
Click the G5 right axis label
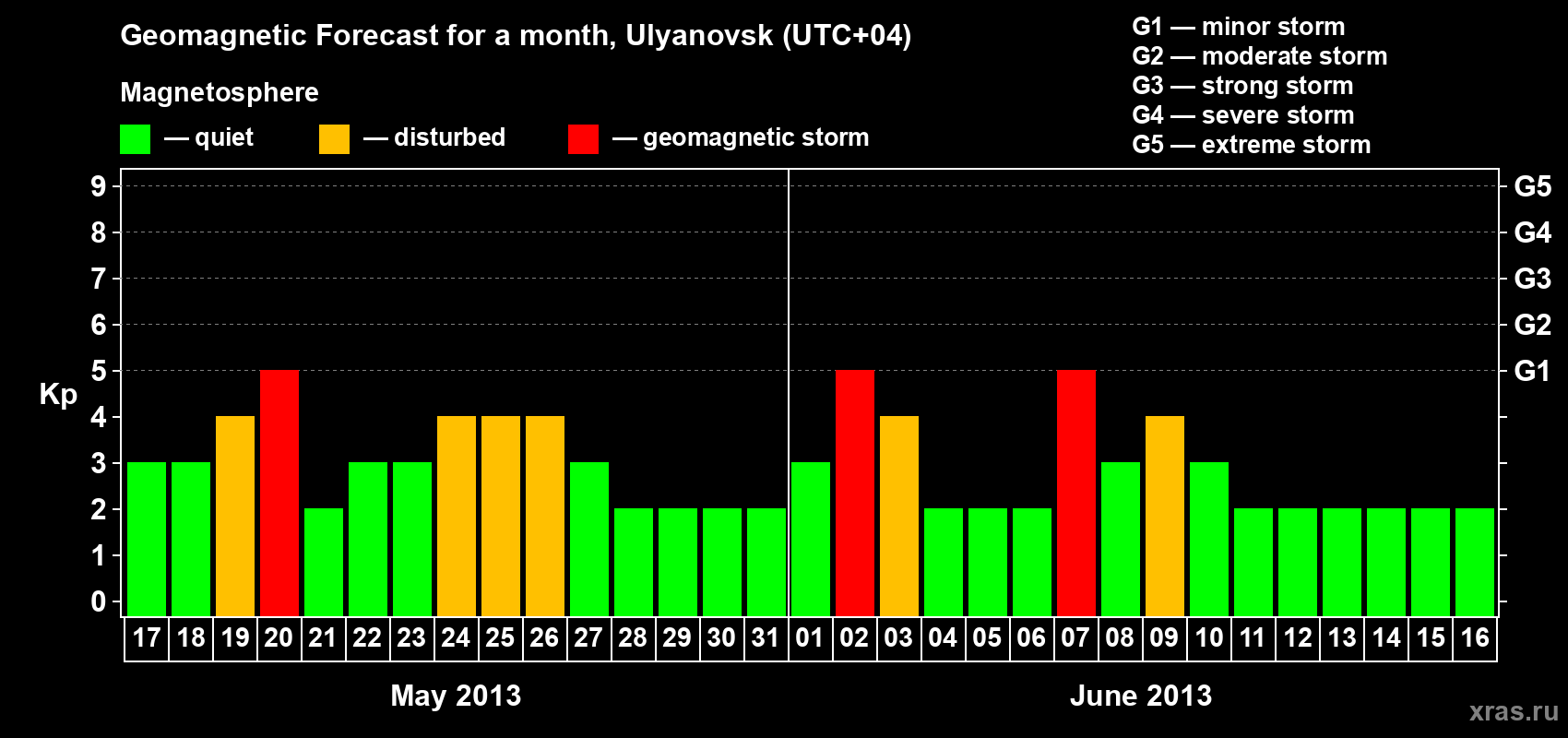1533,186
